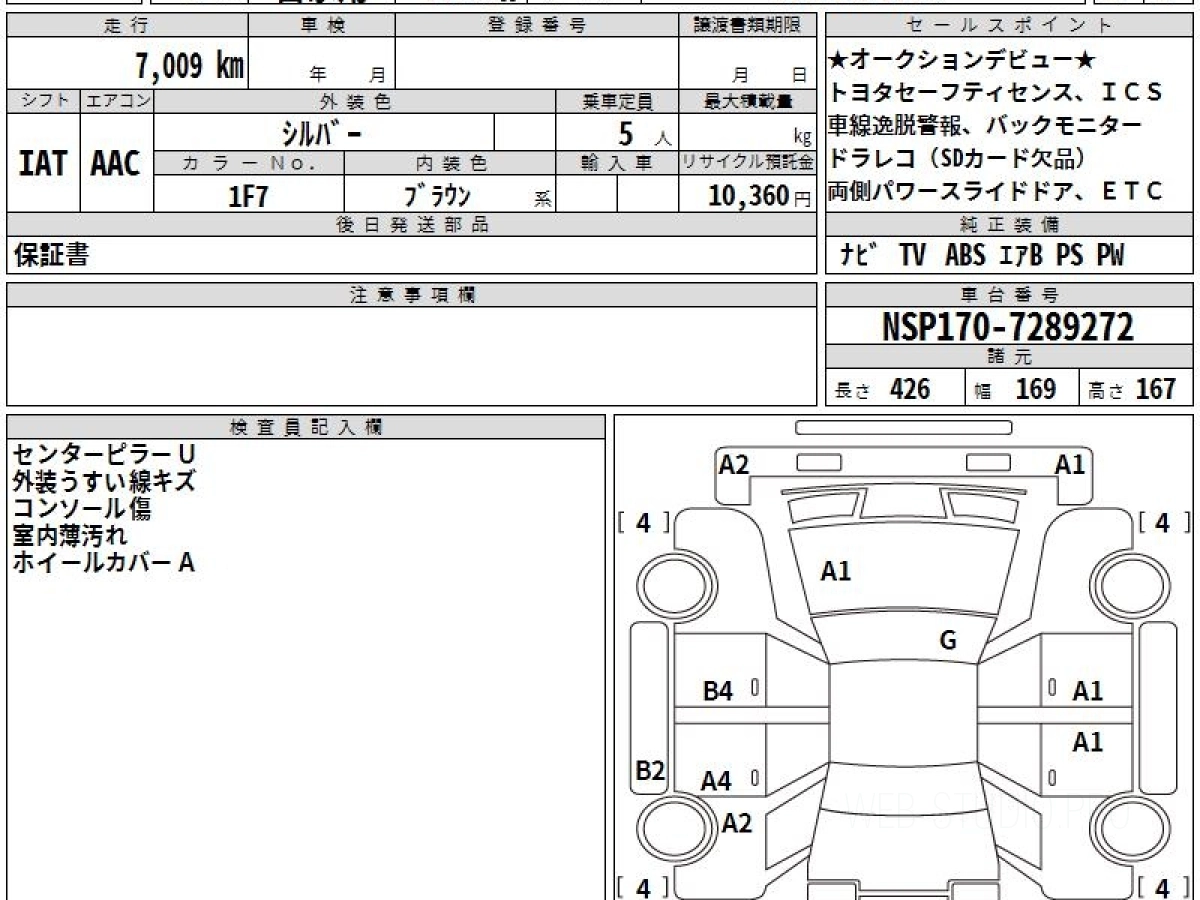Click the seating capacity 5 人
The image size is (1200, 900).
[x=645, y=133]
